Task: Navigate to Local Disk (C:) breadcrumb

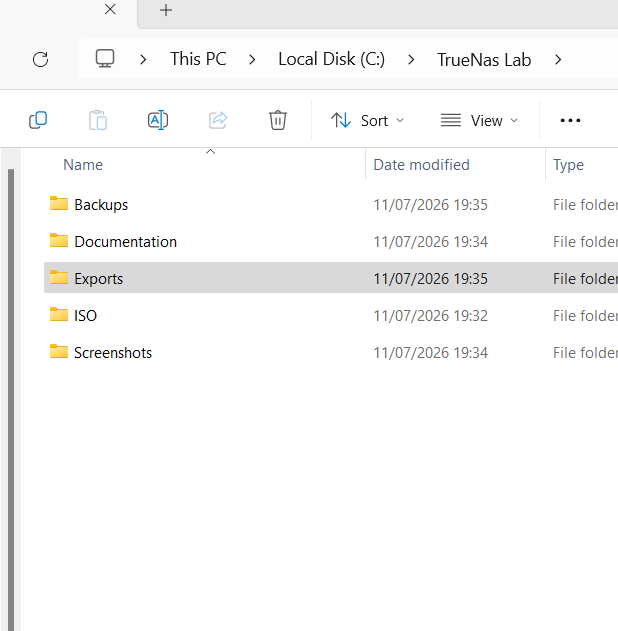Action: [332, 59]
